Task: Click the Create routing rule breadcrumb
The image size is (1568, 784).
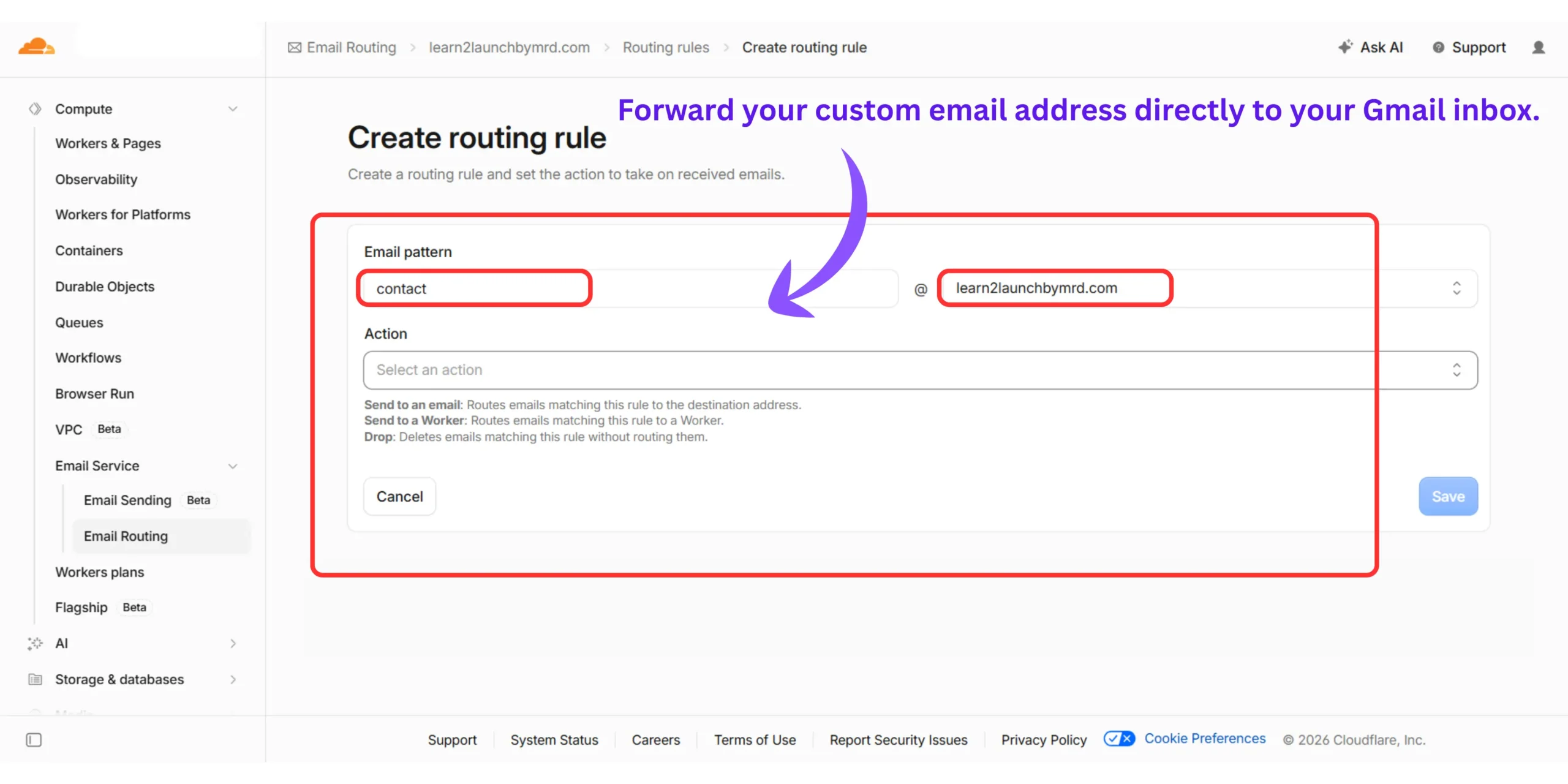Action: (x=804, y=48)
